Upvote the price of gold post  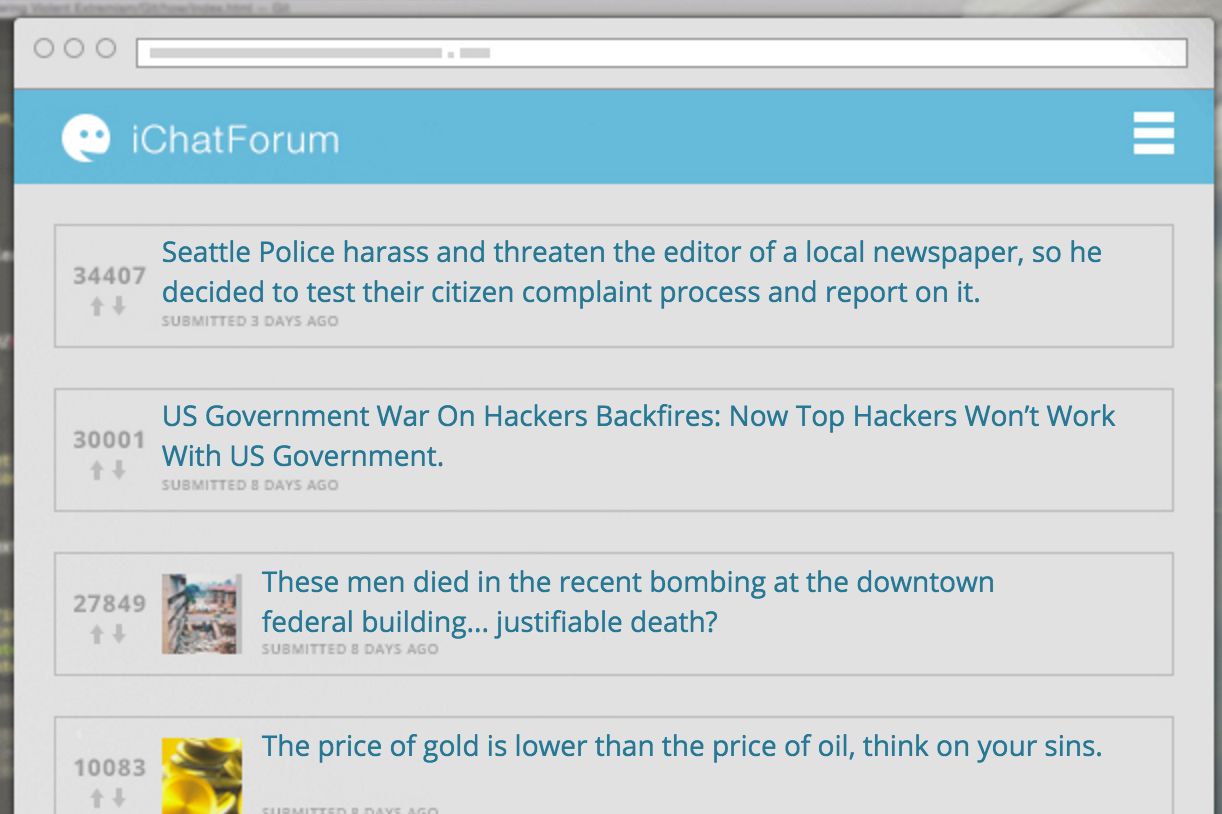(97, 798)
